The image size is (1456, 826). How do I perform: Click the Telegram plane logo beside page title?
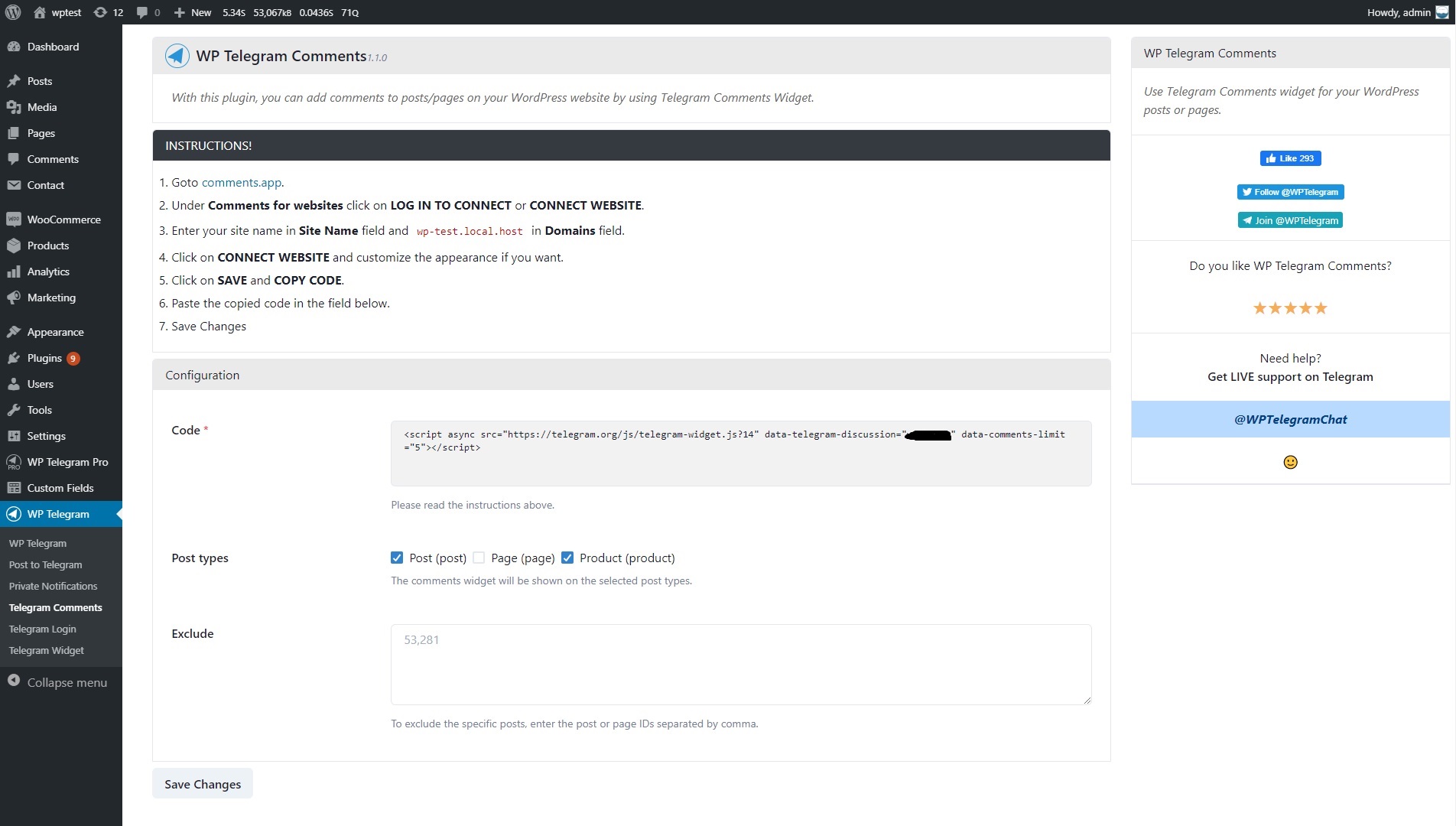pos(177,56)
